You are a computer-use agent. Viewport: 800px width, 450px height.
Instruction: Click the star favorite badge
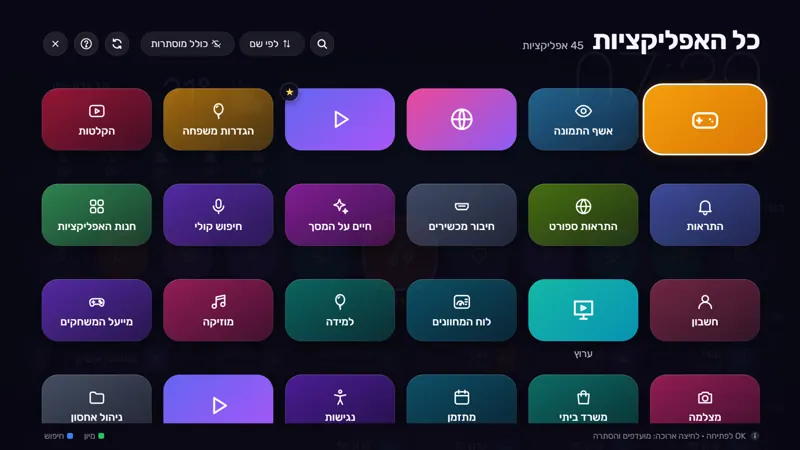(x=290, y=92)
